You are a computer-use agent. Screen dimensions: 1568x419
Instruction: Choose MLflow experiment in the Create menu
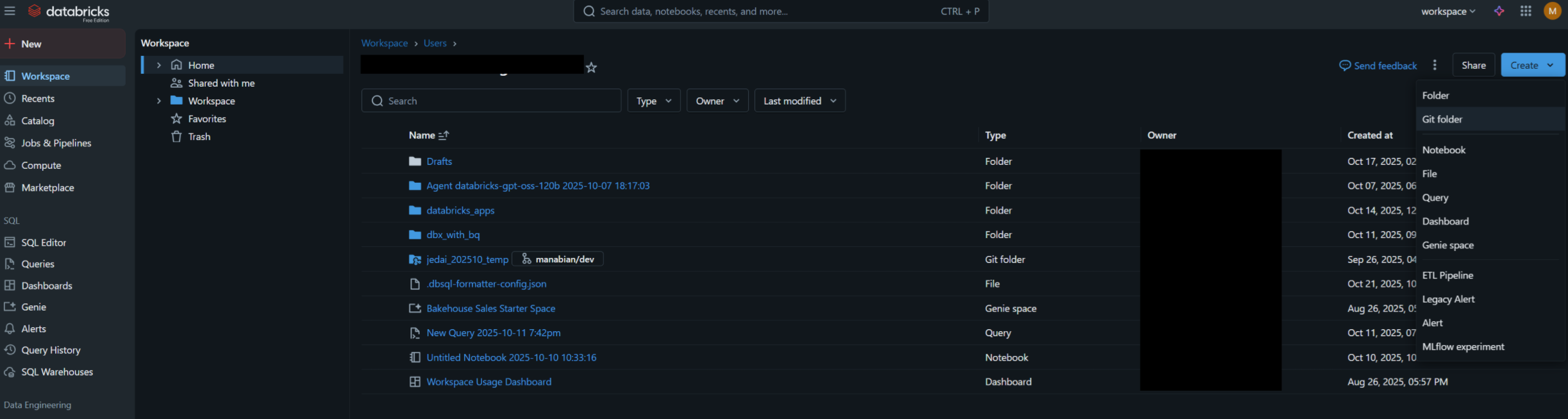click(x=1490, y=346)
